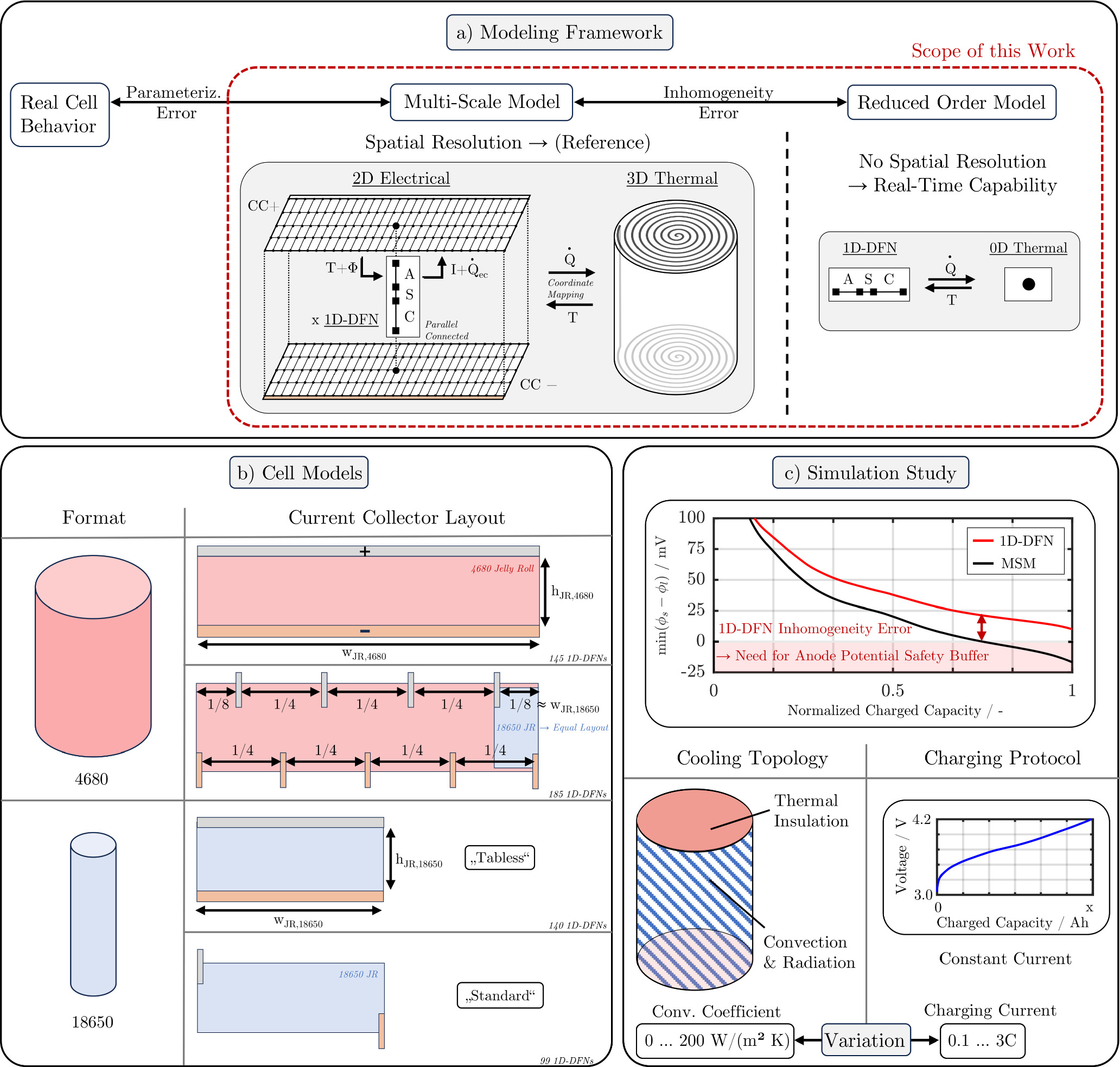Screen dimensions: 1120x1067
Task: Click the 'b) Cell Models' heading box
Action: 298,472
